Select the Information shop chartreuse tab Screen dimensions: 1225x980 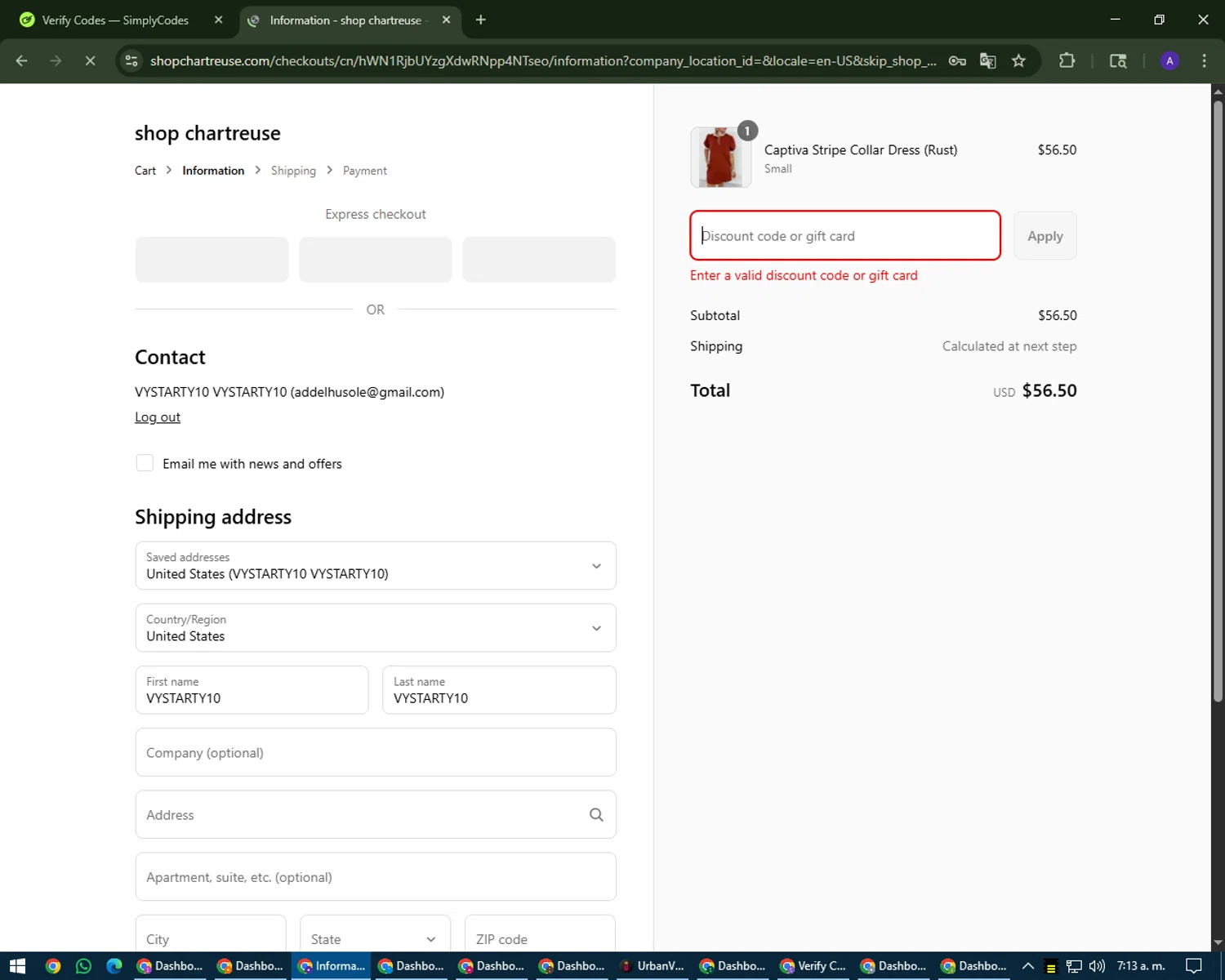(350, 20)
